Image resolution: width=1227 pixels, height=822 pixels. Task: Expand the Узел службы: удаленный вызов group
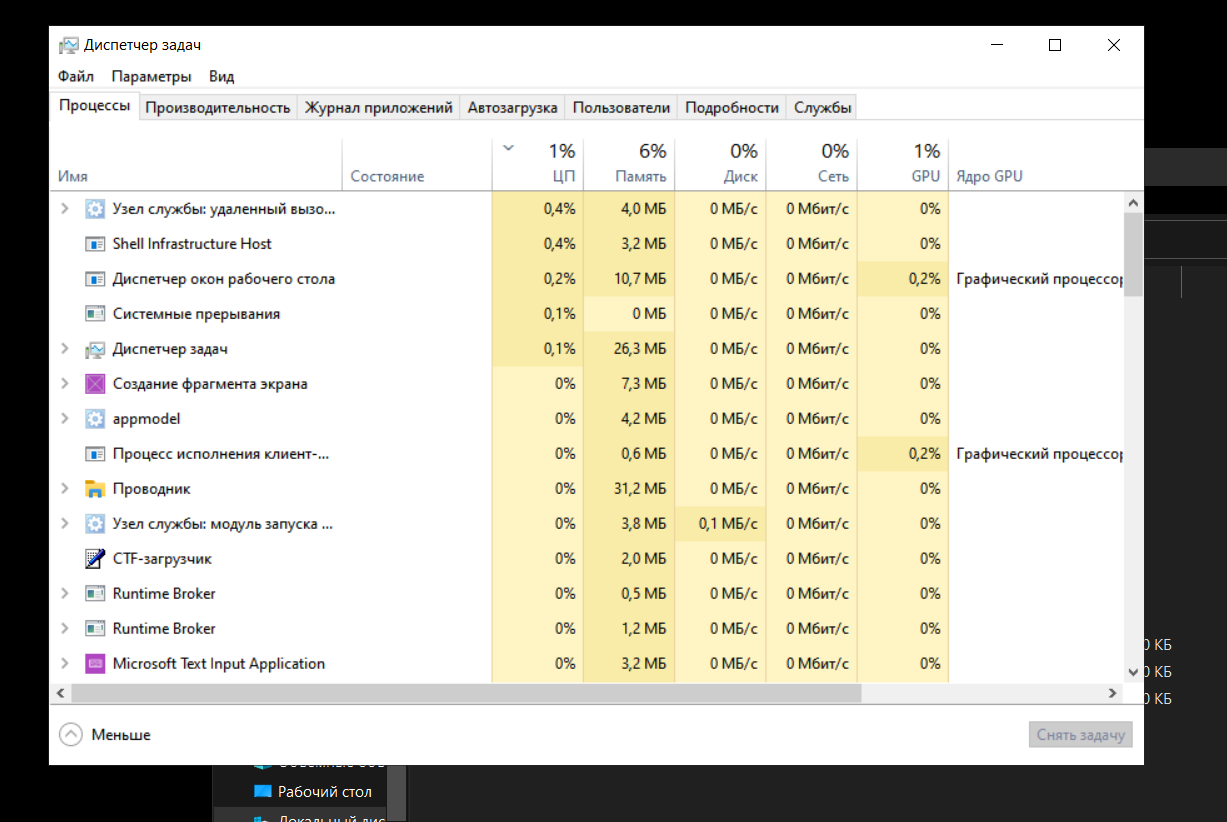click(x=65, y=209)
